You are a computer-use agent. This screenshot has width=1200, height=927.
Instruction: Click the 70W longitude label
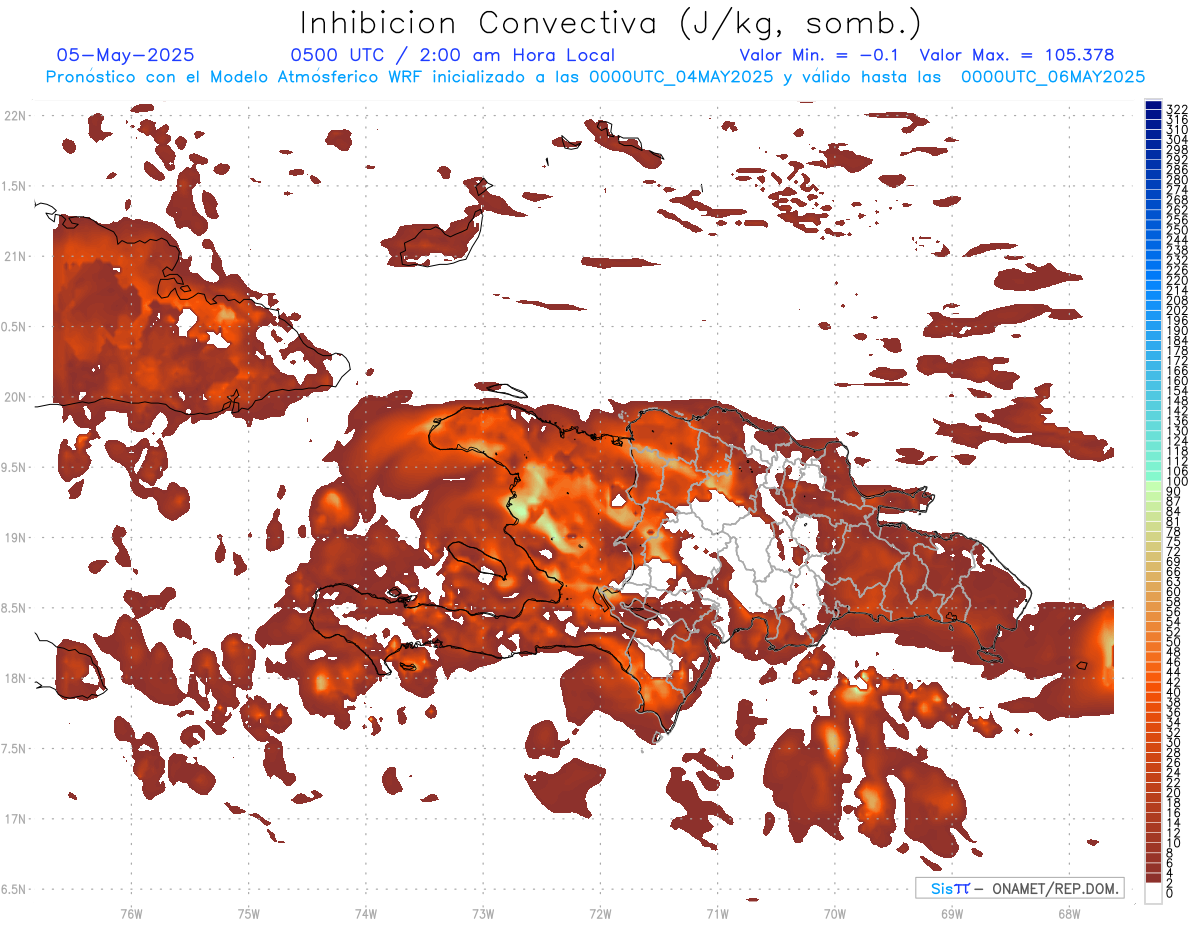(x=835, y=913)
